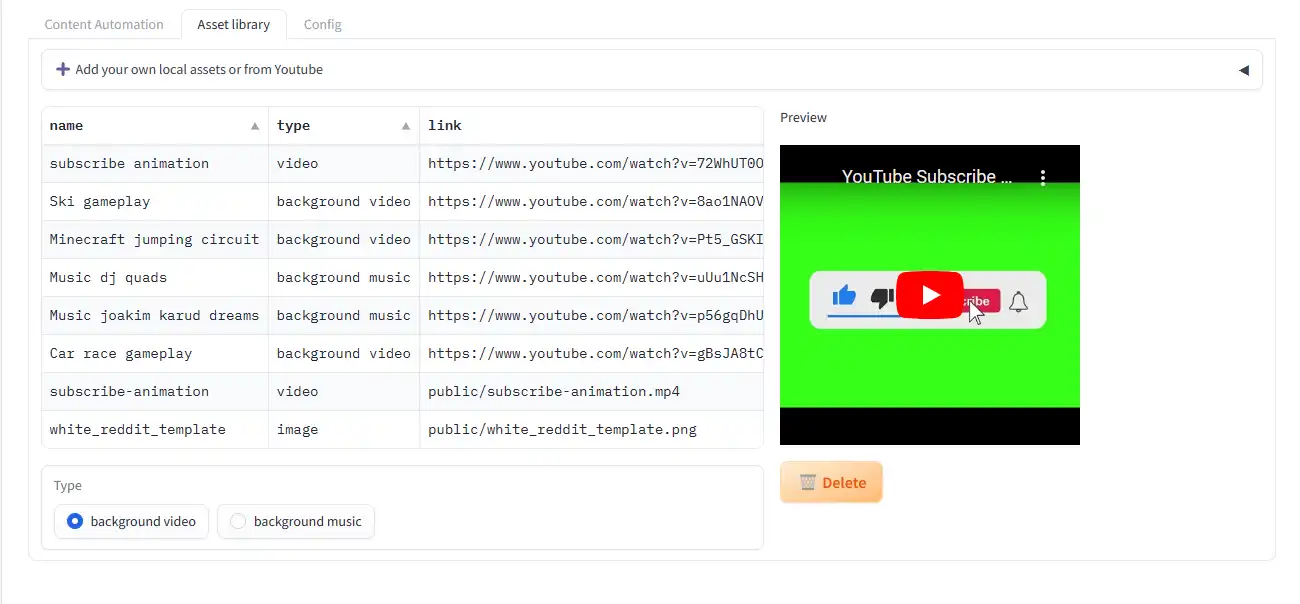Select the Asset library tab
Screen dimensions: 1300x604
(233, 24)
